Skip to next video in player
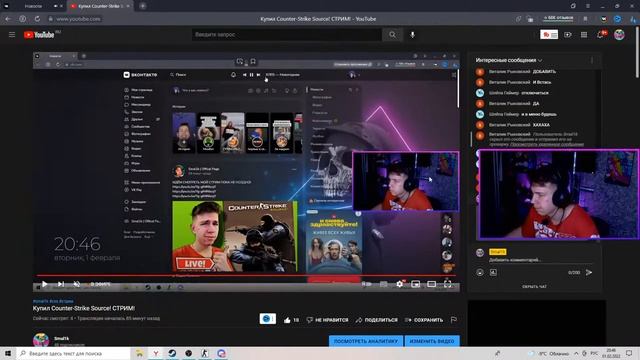The image size is (640, 360). click(61, 284)
